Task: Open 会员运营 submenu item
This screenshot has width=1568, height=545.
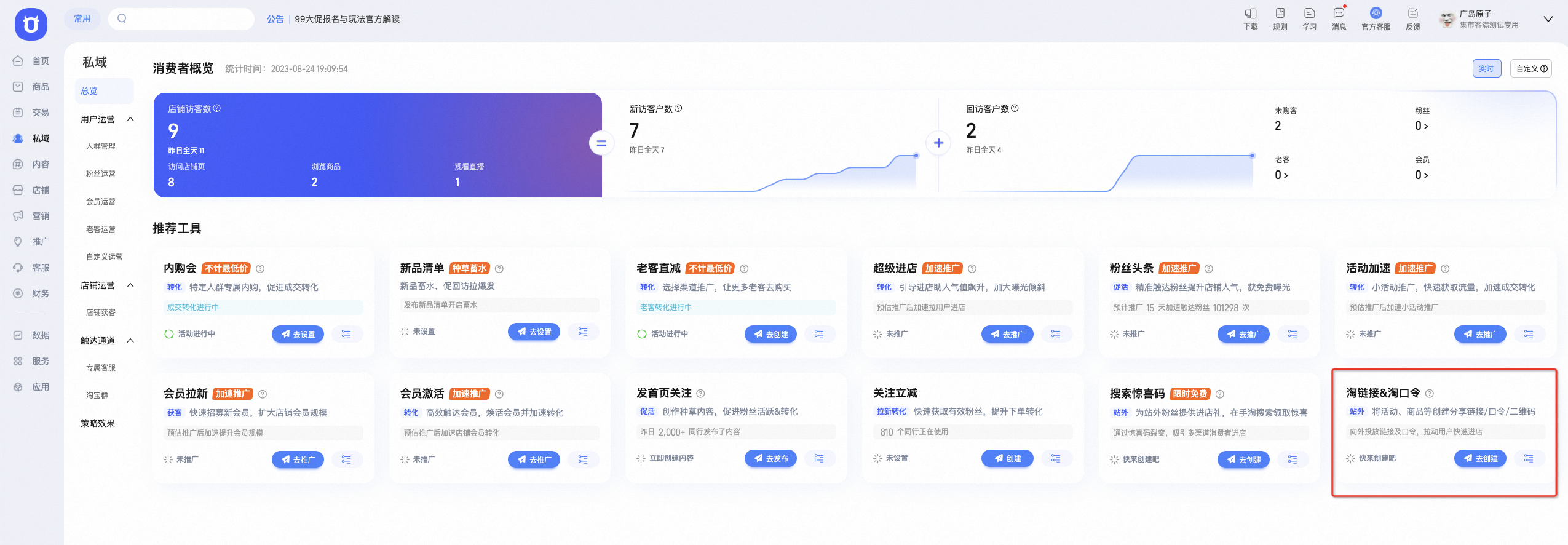Action: coord(101,202)
